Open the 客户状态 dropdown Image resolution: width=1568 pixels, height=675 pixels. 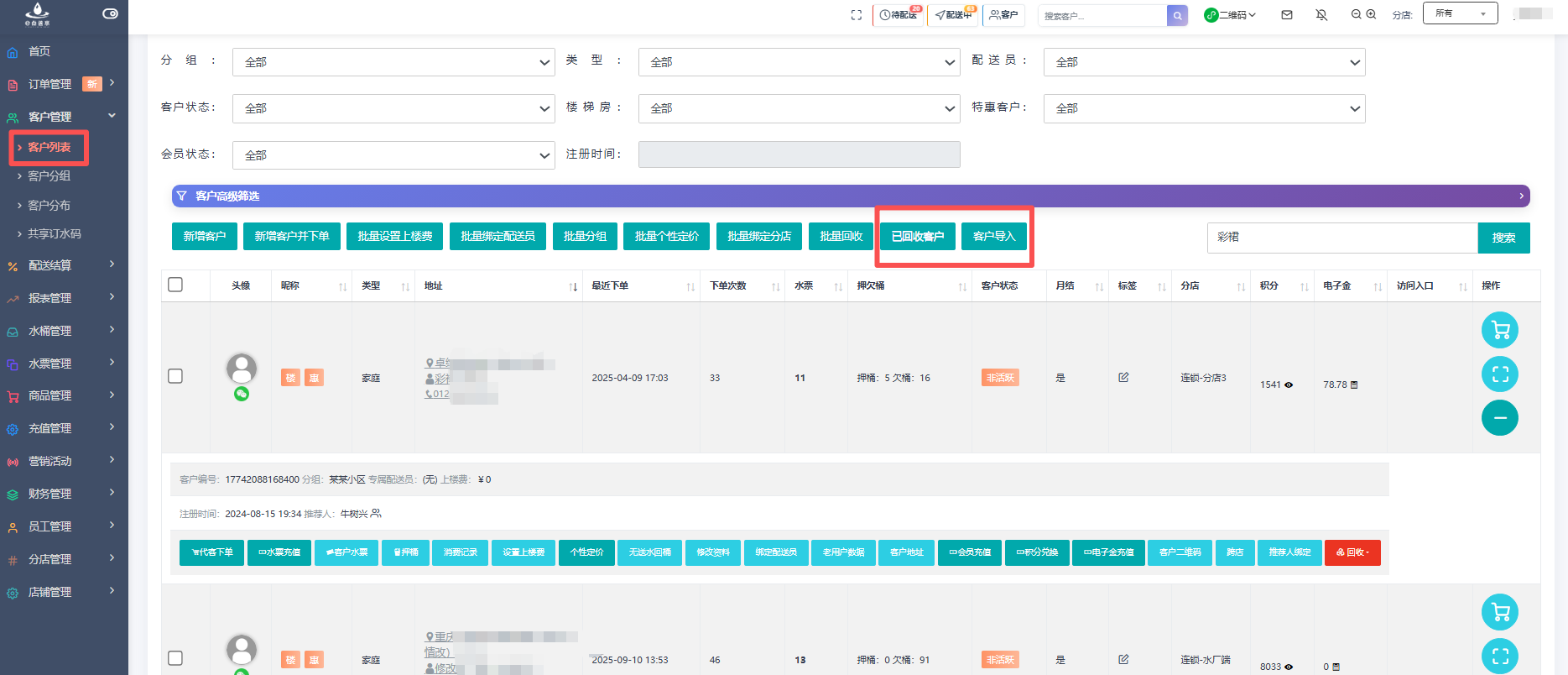click(x=393, y=108)
